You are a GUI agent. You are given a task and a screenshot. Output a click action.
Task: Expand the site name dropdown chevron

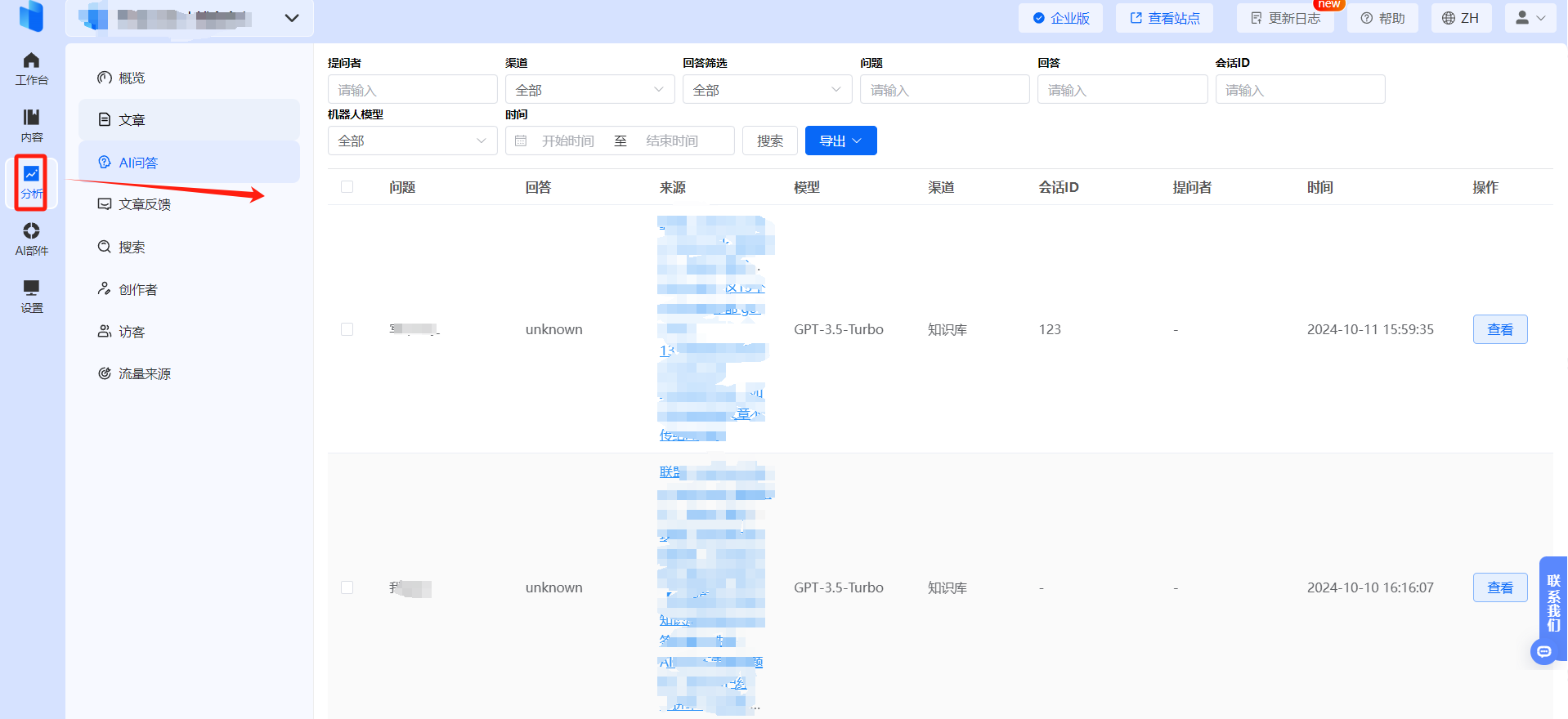[x=292, y=18]
